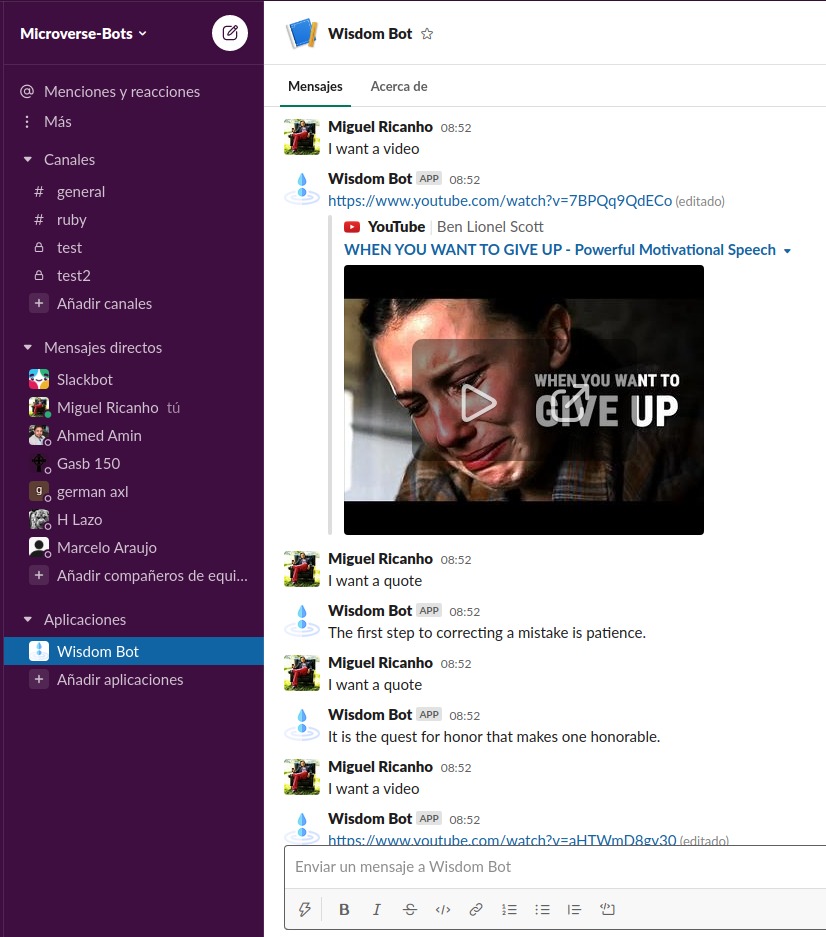Apply inline code formatting
Image resolution: width=826 pixels, height=937 pixels.
(x=443, y=909)
